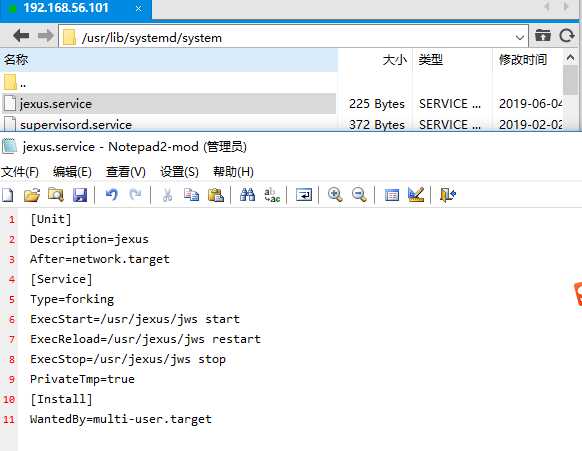This screenshot has width=582, height=451.
Task: Sort by the 名称 column header
Action: tap(169, 59)
